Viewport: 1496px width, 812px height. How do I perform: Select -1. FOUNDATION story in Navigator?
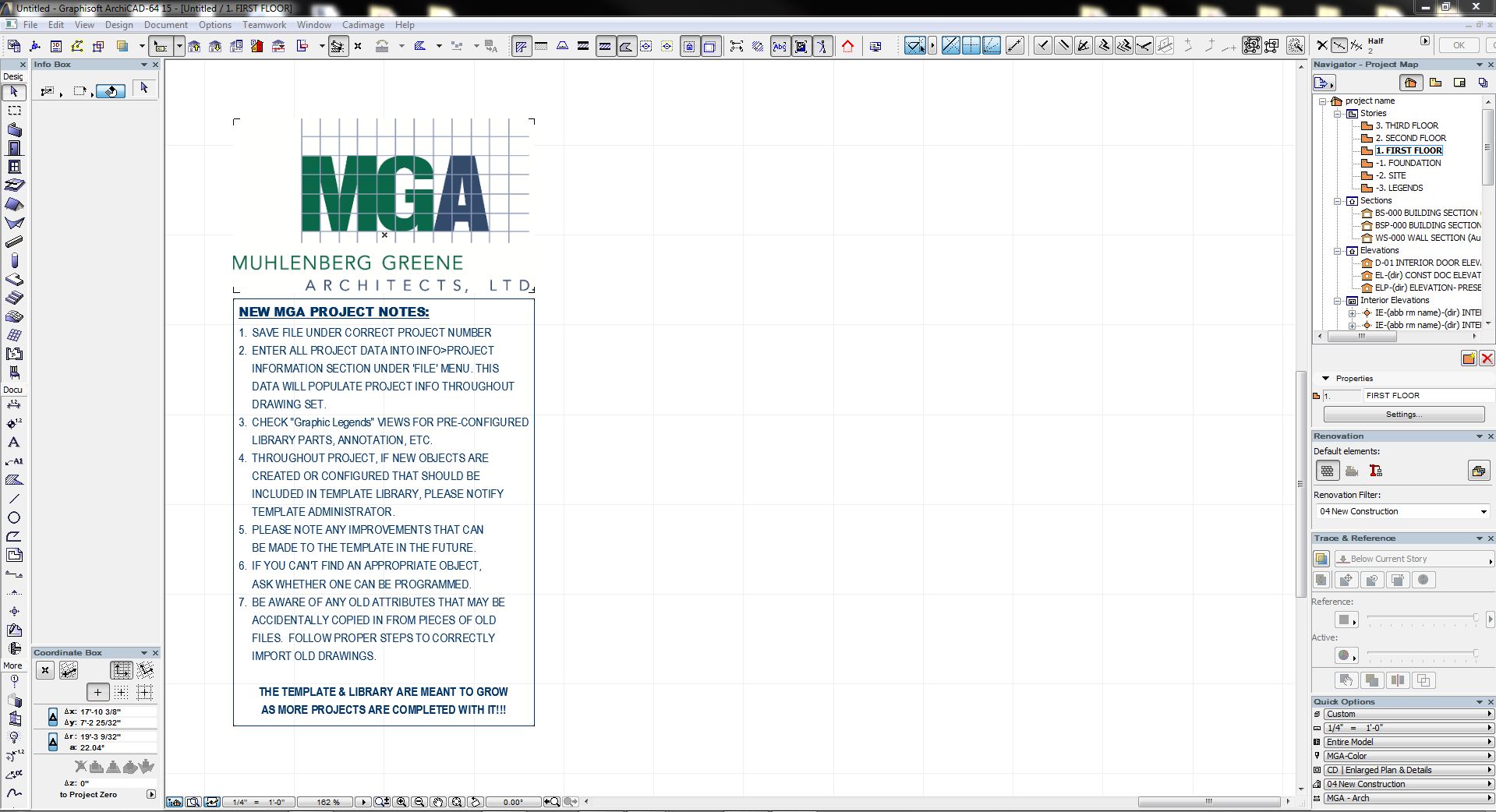pyautogui.click(x=1408, y=163)
